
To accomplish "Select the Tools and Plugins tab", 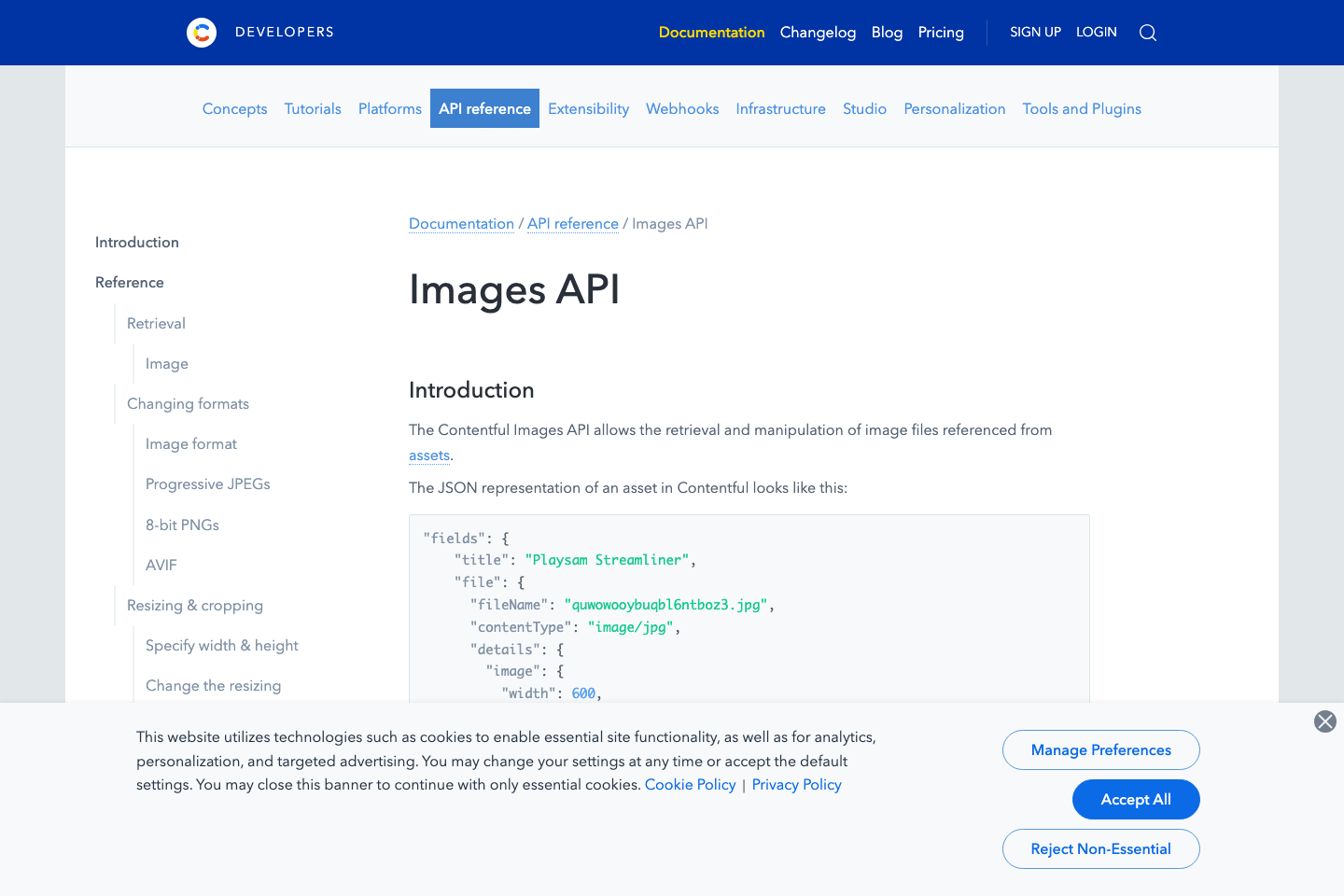I will tap(1082, 108).
